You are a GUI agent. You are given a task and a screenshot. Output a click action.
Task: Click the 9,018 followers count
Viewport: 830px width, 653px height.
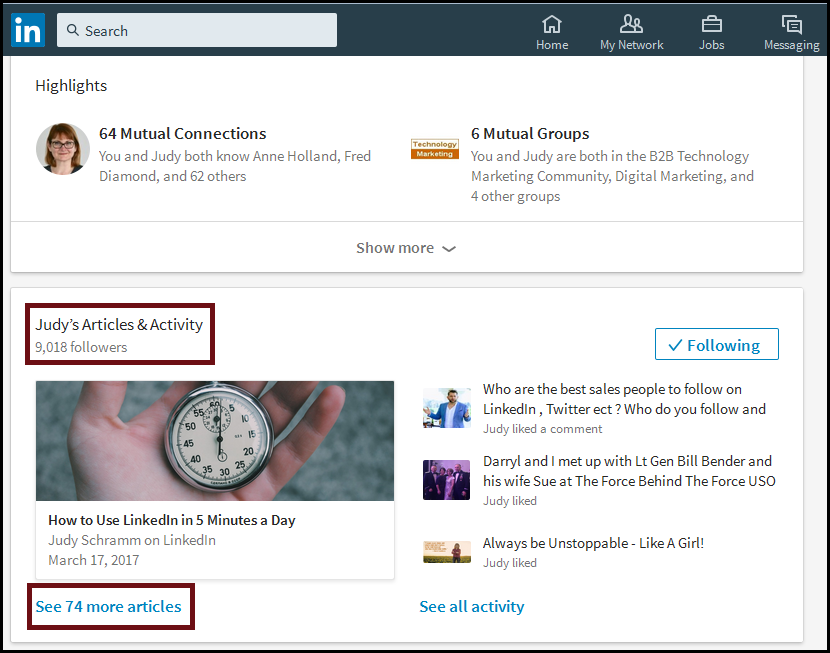point(81,347)
